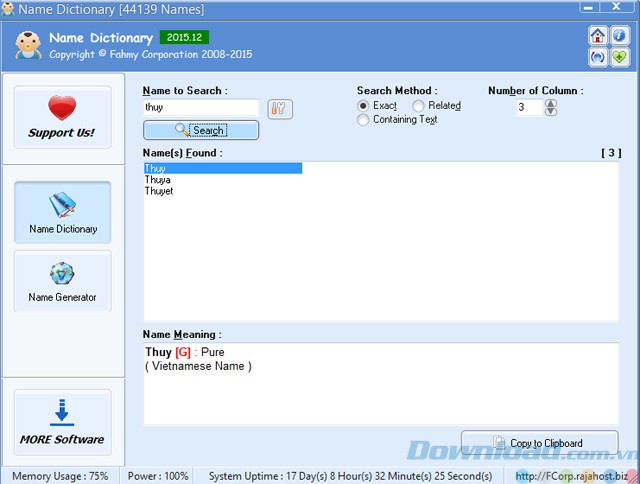Increase the number of columns
The image size is (640, 484).
coord(551,103)
